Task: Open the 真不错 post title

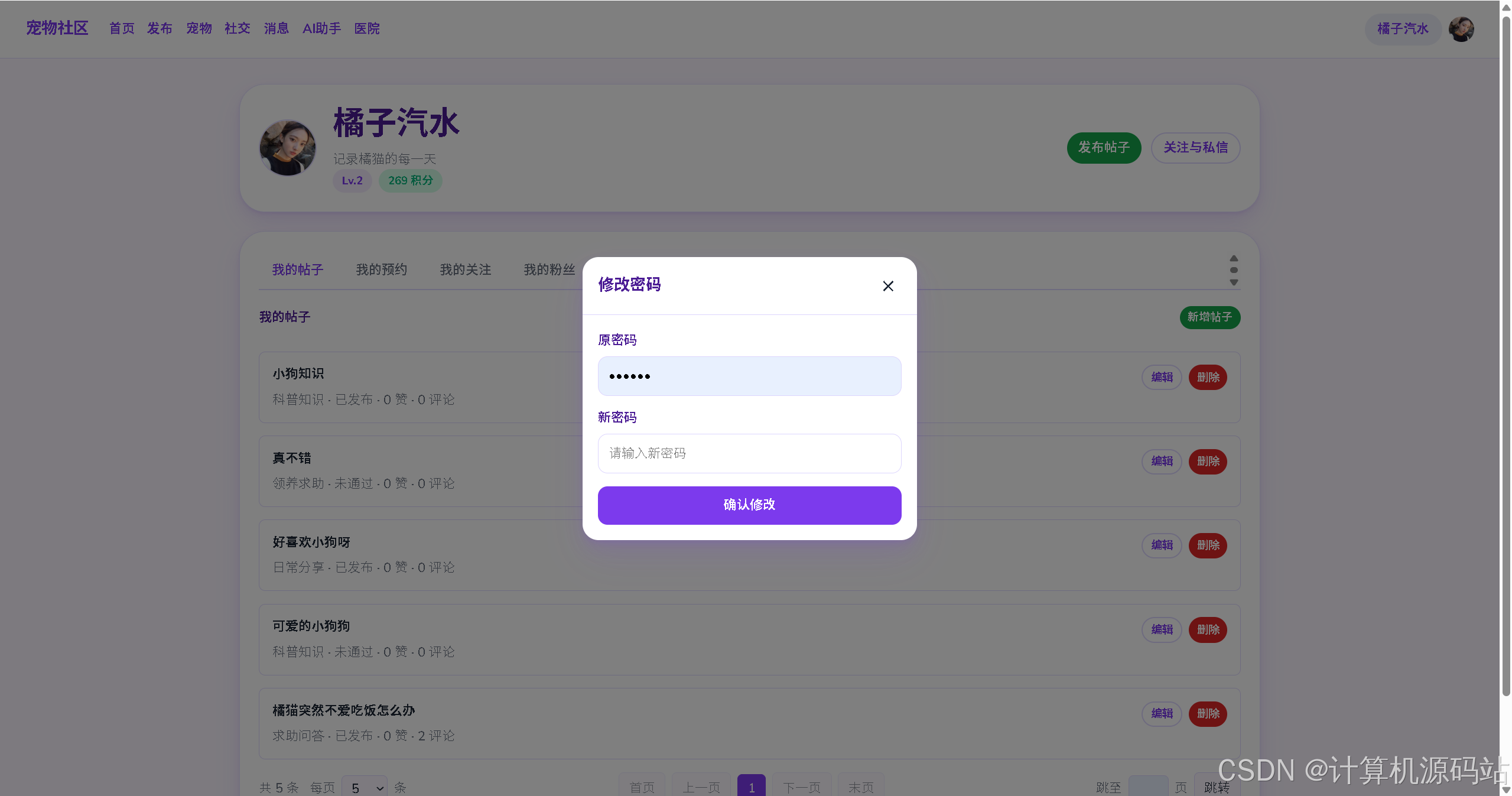Action: point(292,458)
